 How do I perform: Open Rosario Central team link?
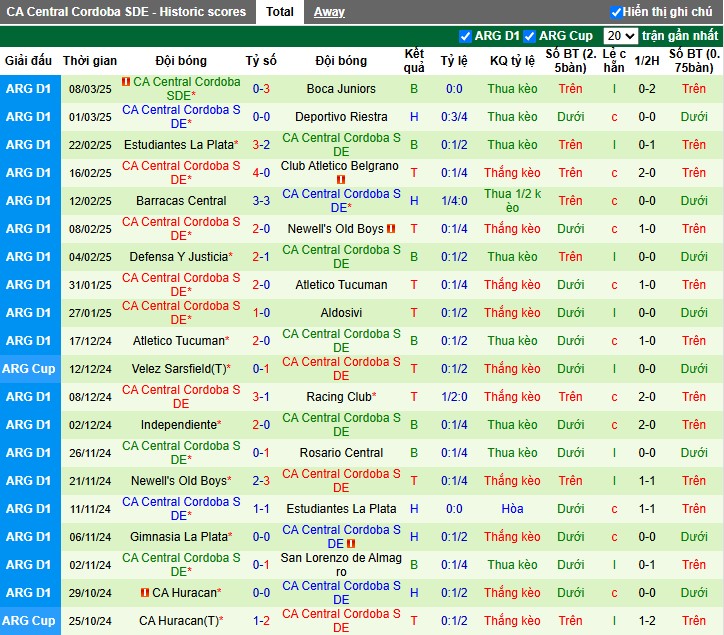tap(341, 453)
